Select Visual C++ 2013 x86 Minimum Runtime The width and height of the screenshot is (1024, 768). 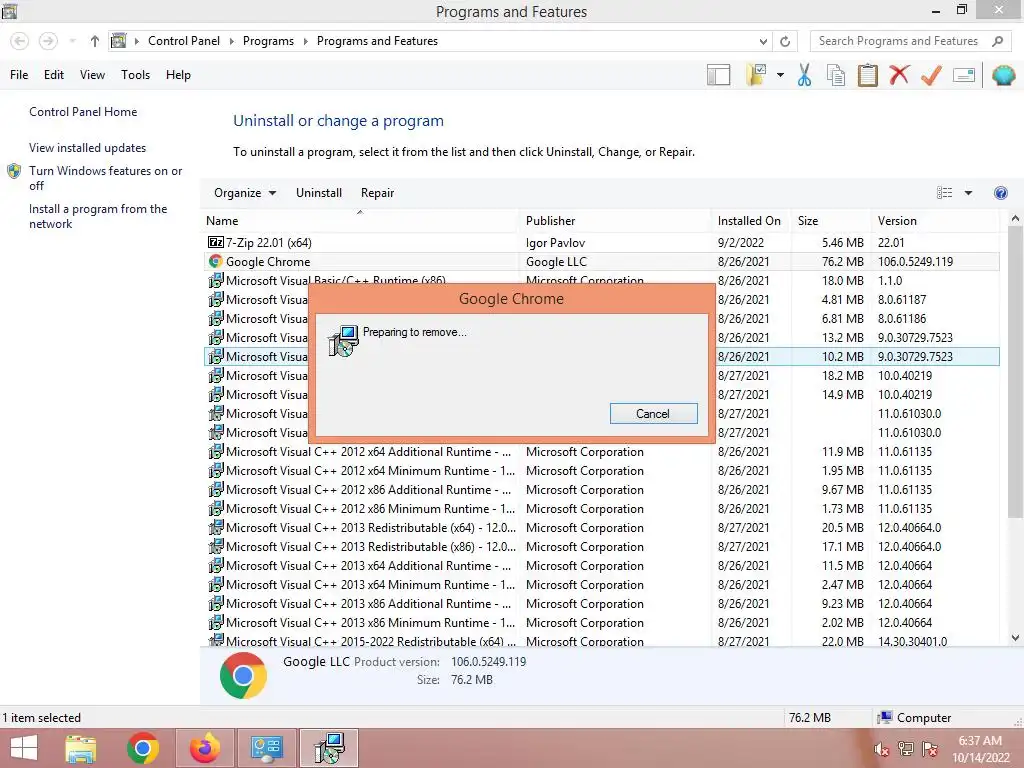coord(601,623)
